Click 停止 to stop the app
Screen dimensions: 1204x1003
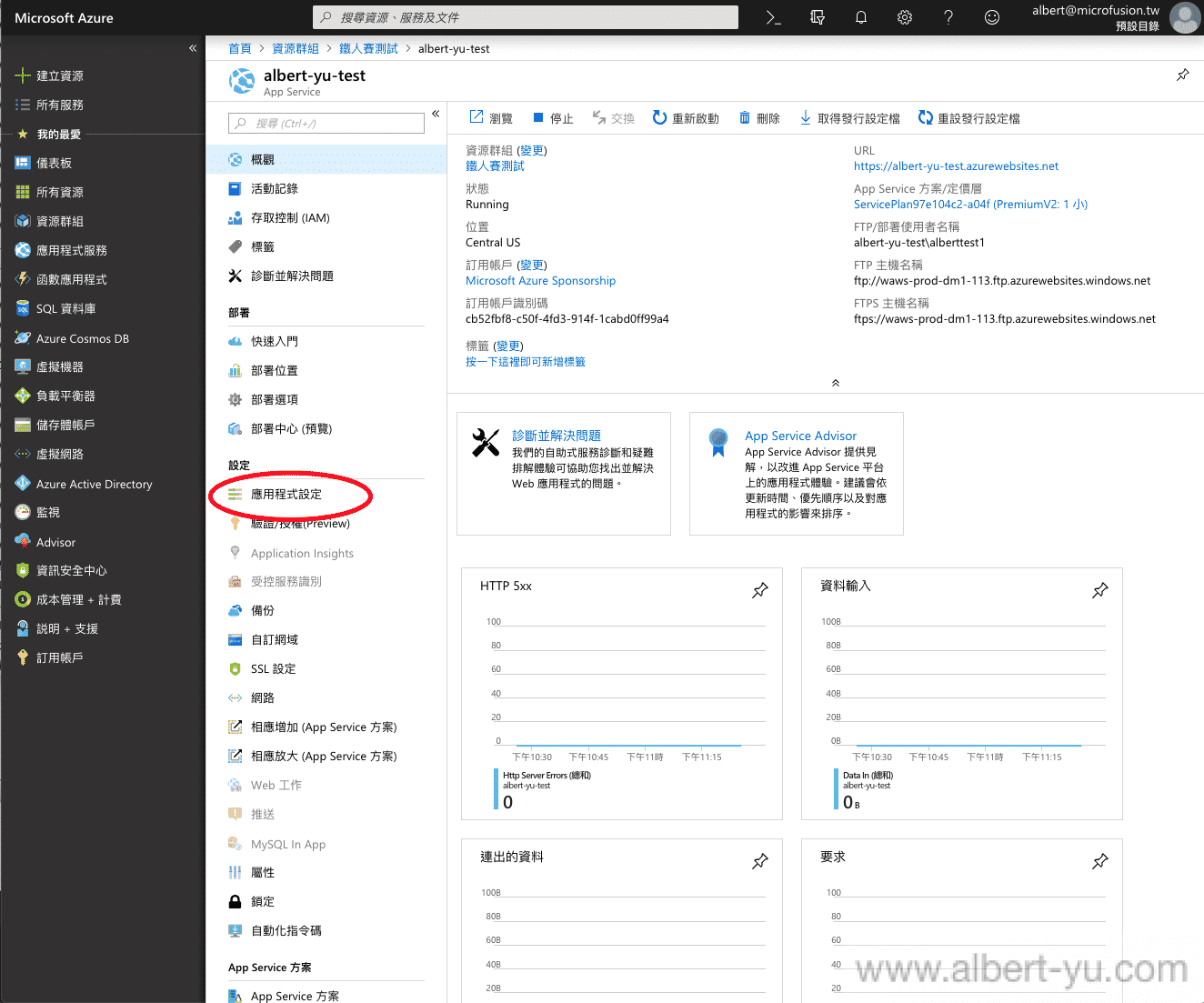[x=553, y=118]
